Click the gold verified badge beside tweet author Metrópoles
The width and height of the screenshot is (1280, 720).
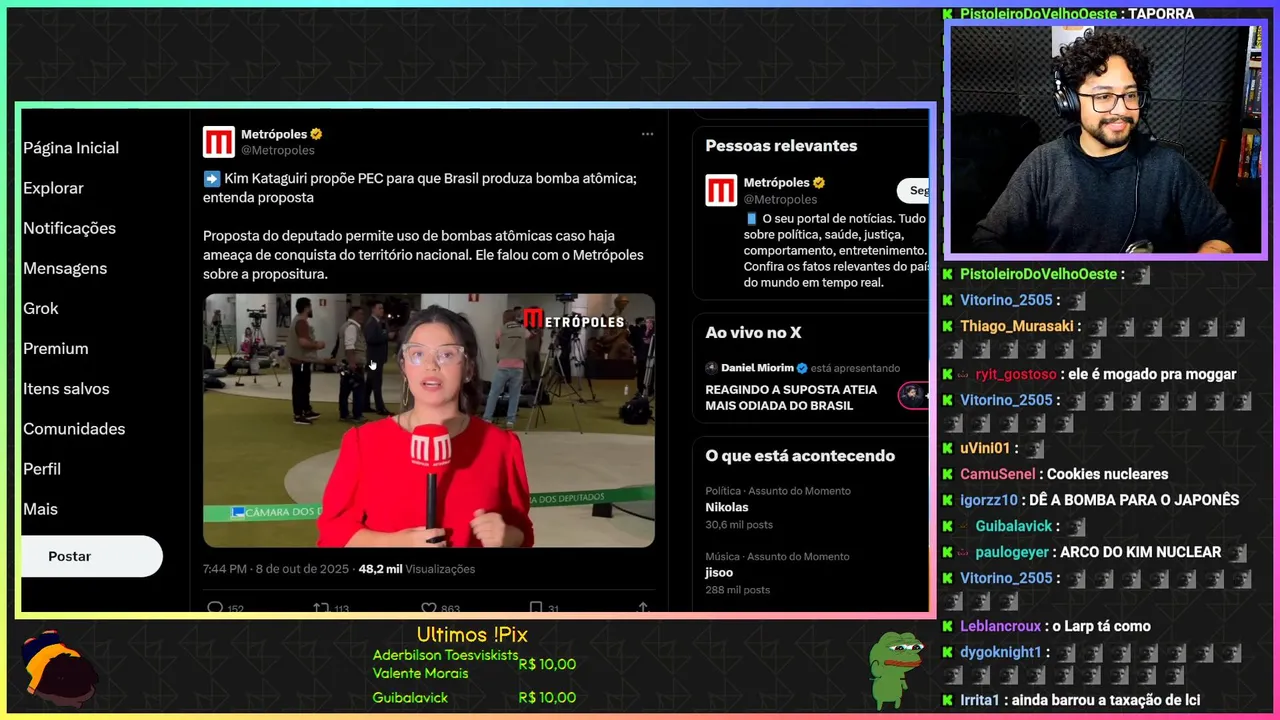point(316,134)
